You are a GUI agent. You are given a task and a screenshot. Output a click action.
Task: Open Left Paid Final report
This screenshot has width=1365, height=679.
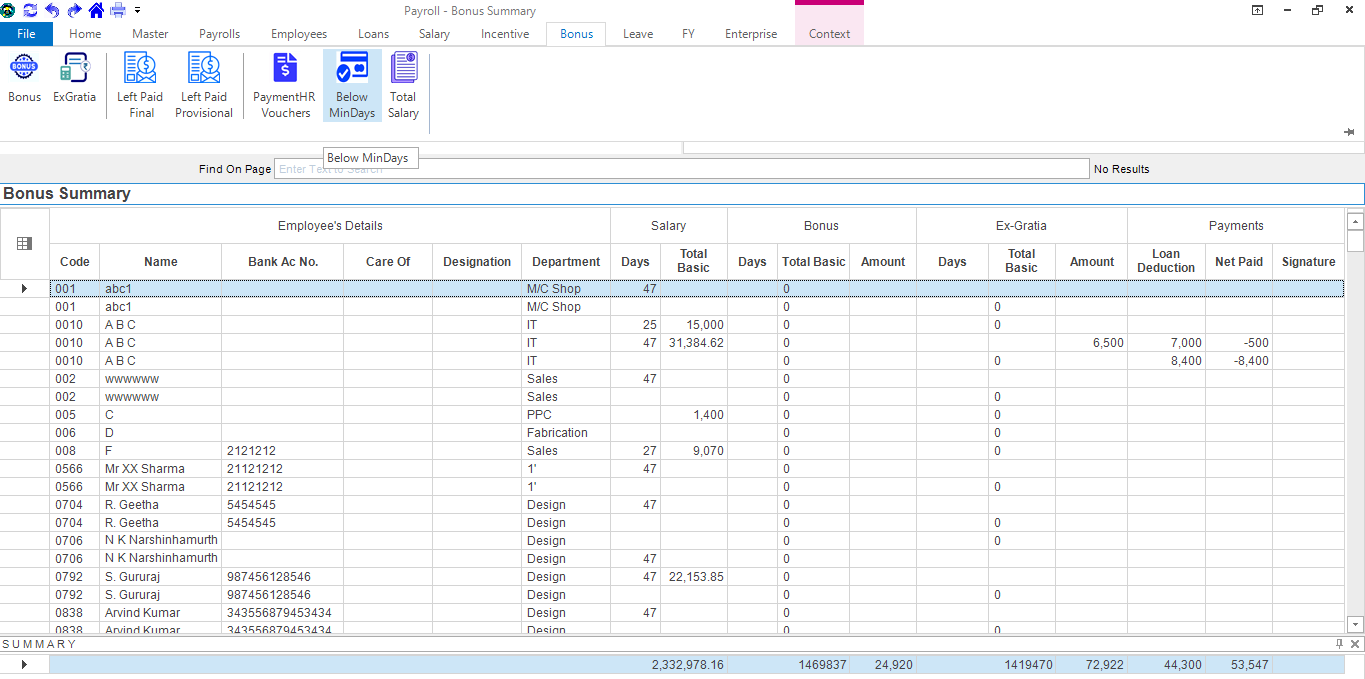tap(140, 86)
